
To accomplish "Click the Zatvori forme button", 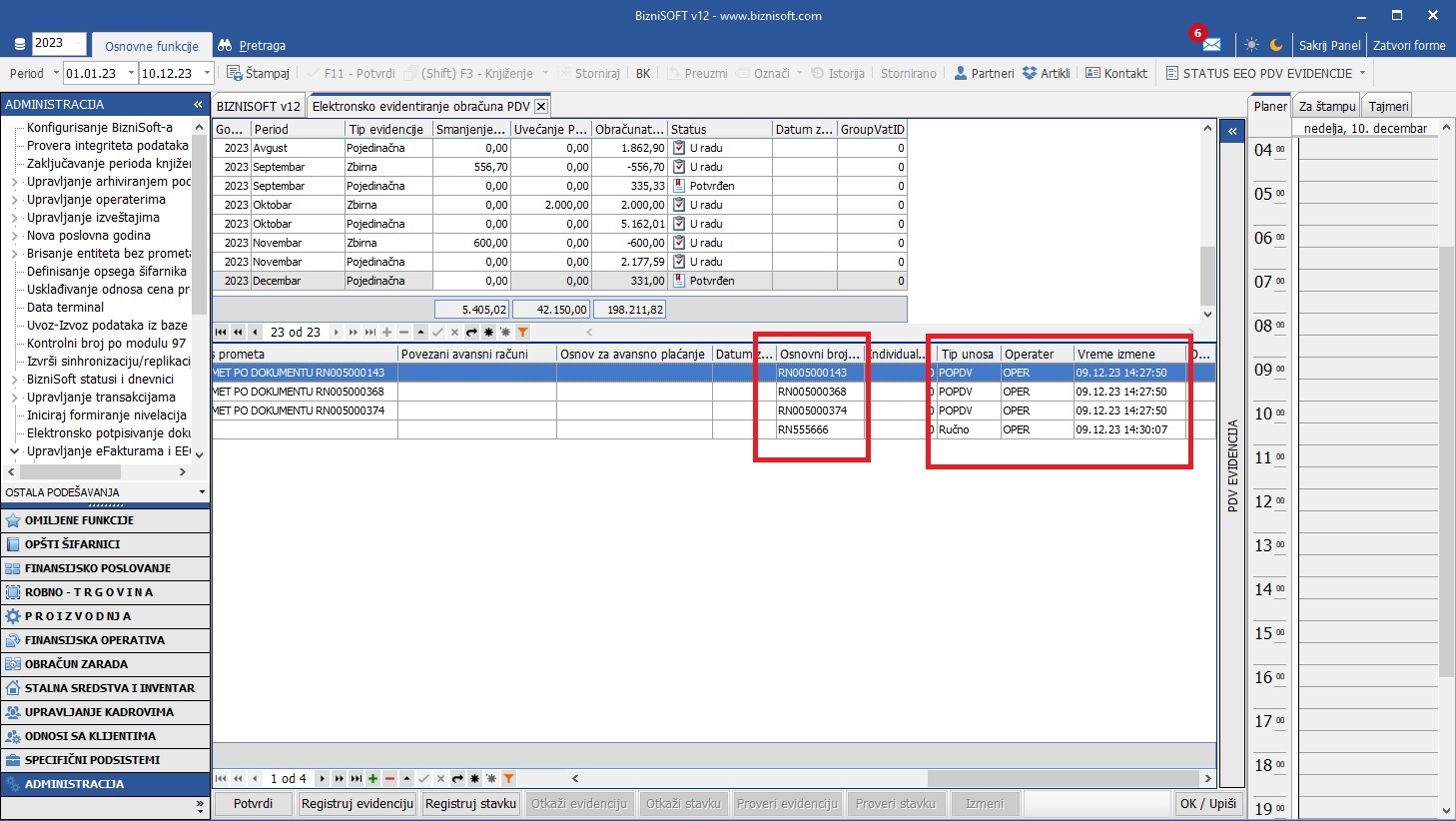I will 1409,45.
